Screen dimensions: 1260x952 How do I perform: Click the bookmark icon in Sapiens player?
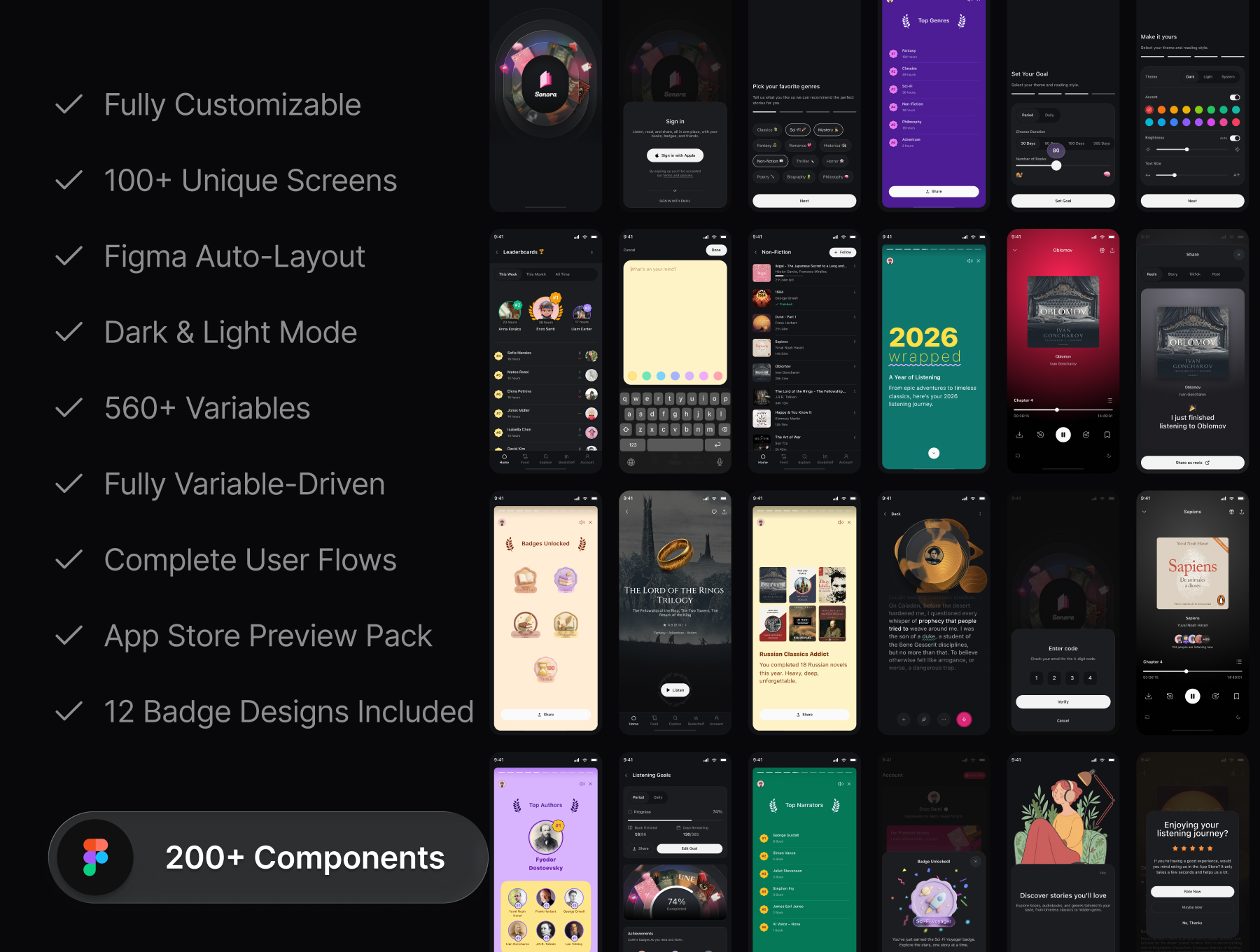coord(1236,696)
